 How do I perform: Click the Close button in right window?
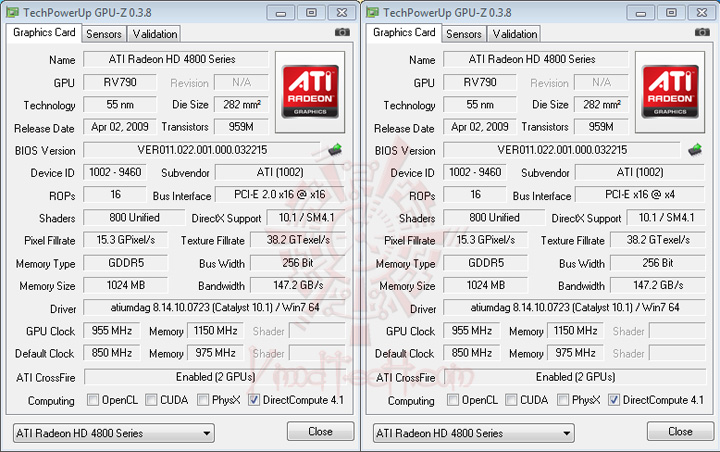pyautogui.click(x=681, y=431)
